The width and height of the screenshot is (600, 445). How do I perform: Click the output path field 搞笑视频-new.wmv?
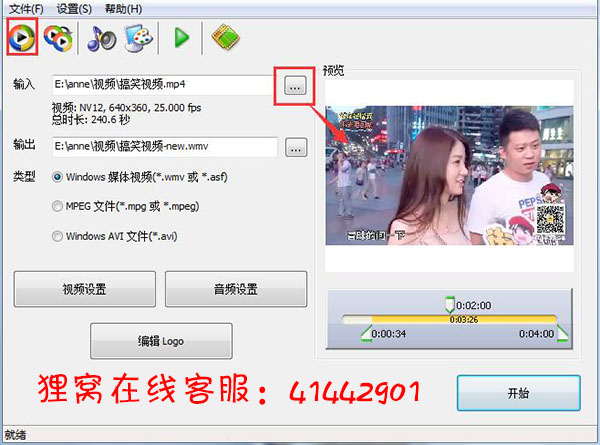[x=165, y=147]
